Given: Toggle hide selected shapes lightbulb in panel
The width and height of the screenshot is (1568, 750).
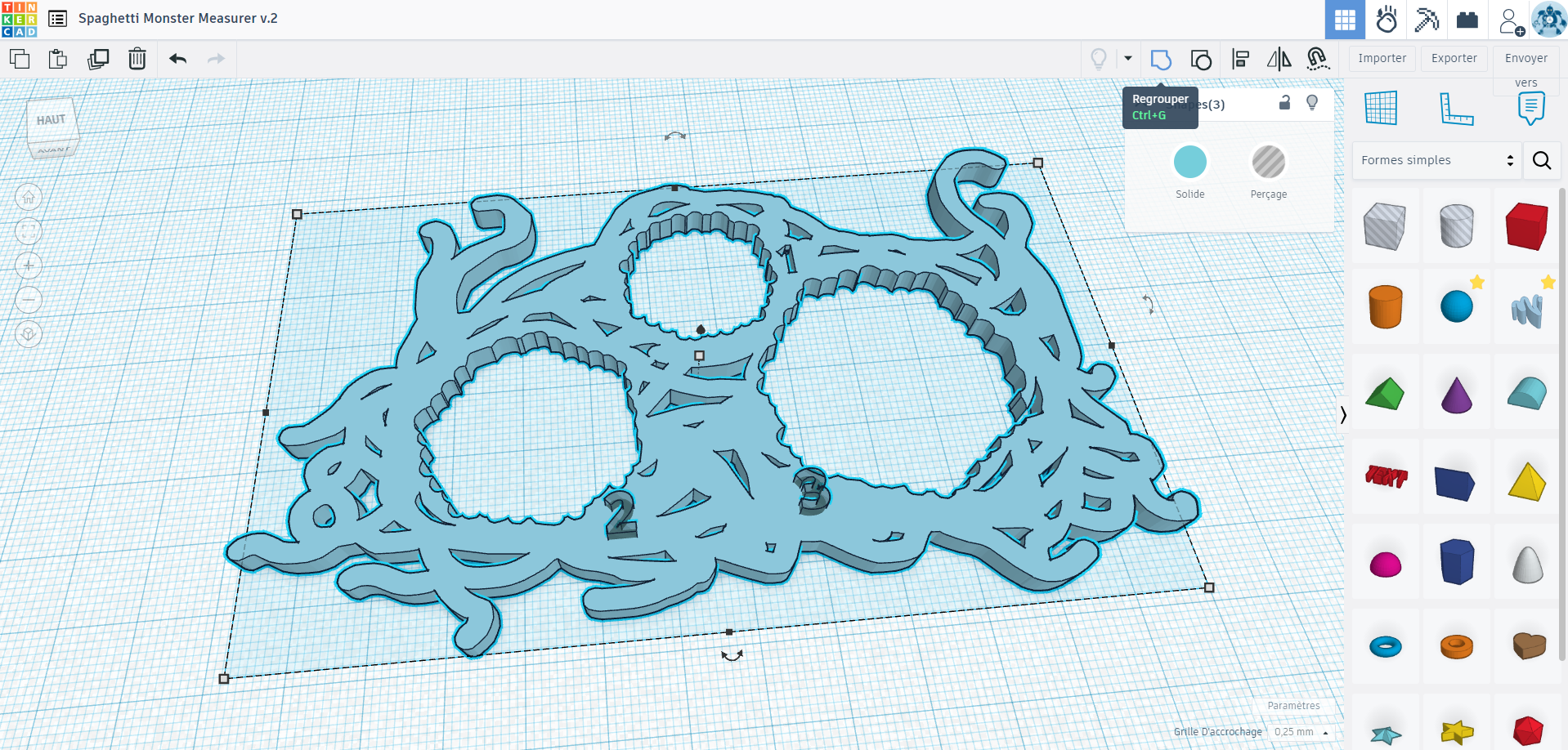Looking at the screenshot, I should (x=1312, y=102).
